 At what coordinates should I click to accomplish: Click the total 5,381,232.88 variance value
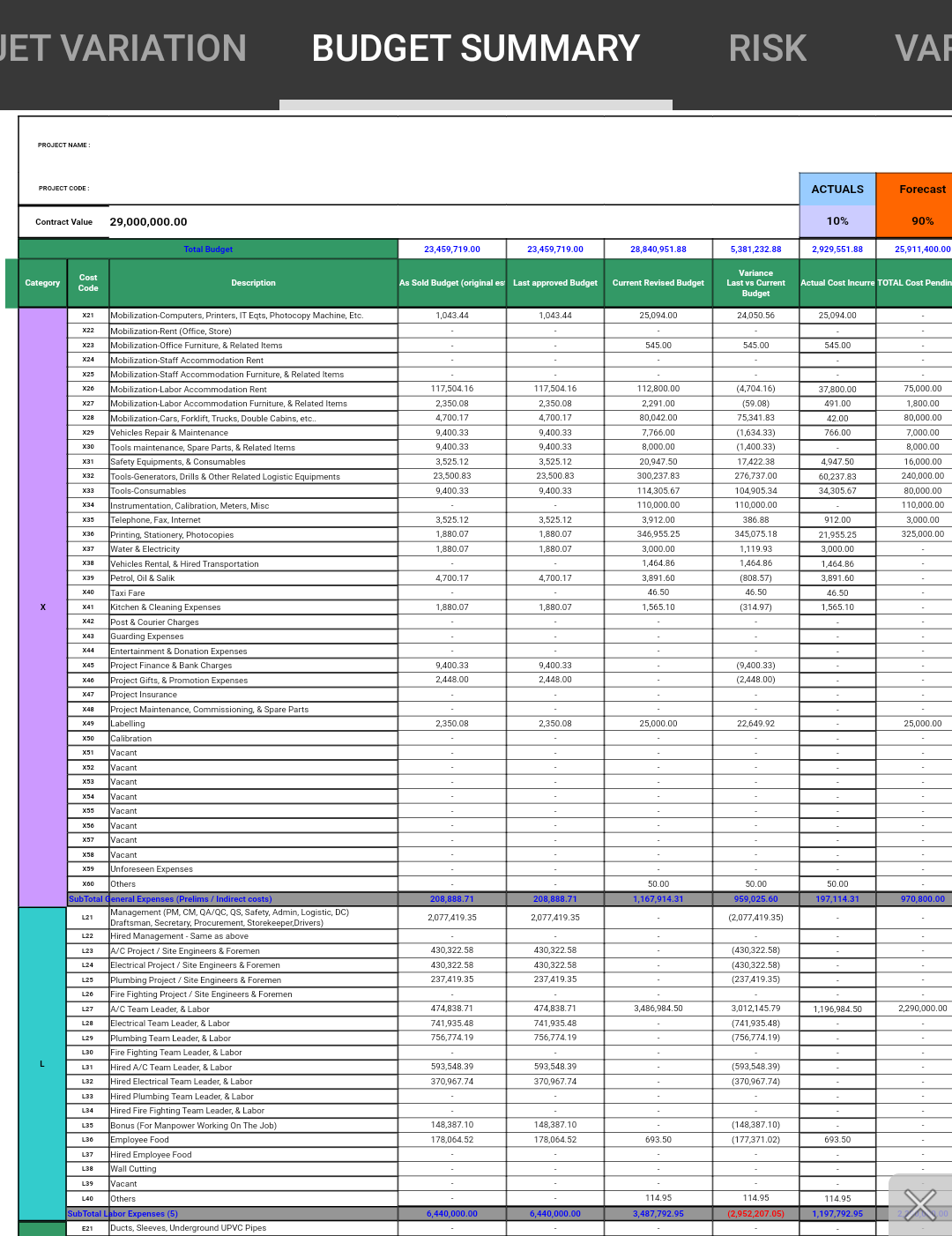pos(755,249)
